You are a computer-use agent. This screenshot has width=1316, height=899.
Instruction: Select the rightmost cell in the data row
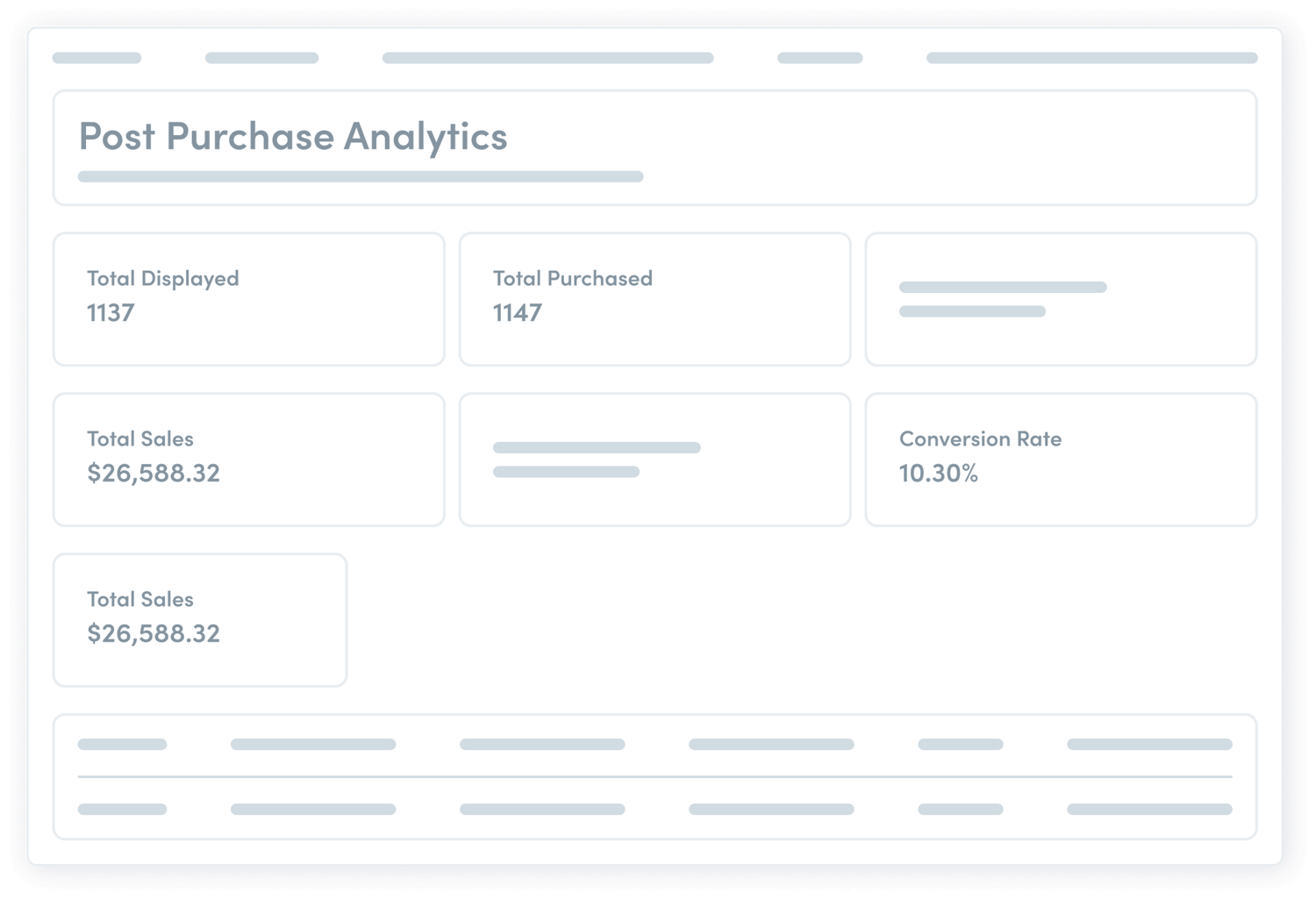[1149, 807]
